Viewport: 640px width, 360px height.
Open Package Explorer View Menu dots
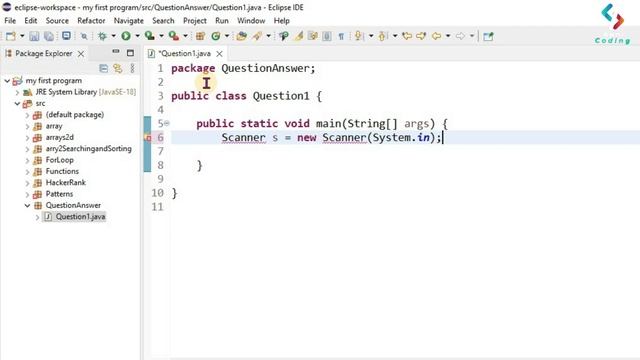coord(132,68)
